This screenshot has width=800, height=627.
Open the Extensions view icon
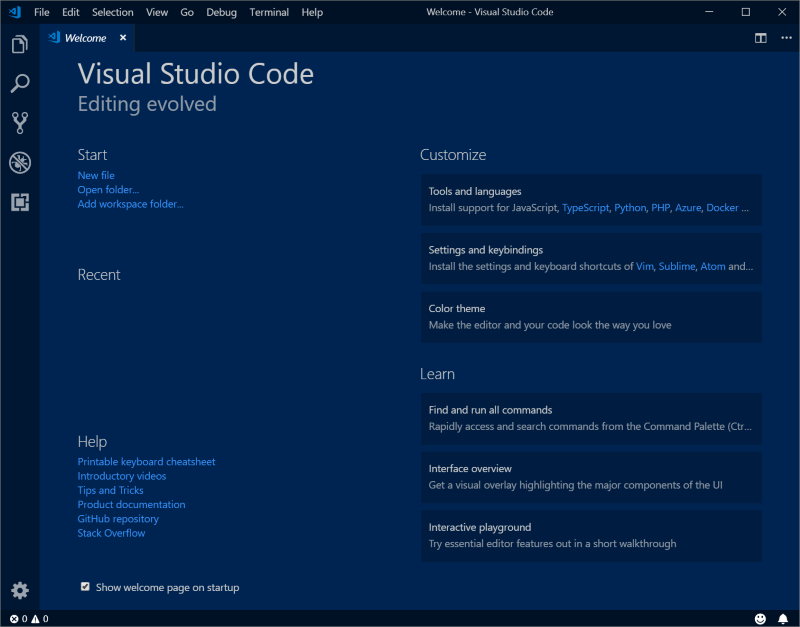[20, 202]
